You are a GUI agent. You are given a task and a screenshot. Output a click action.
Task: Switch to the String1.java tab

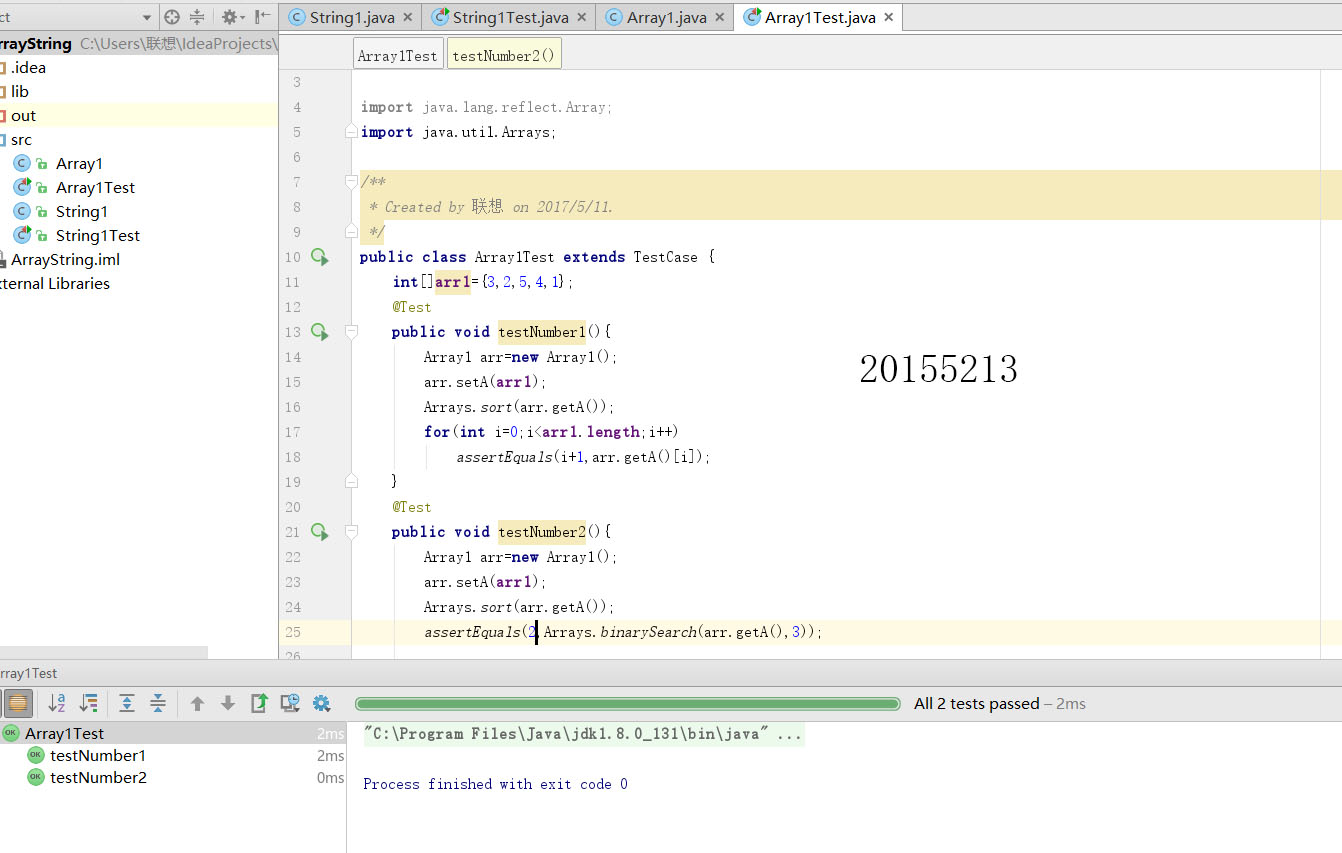pos(351,17)
